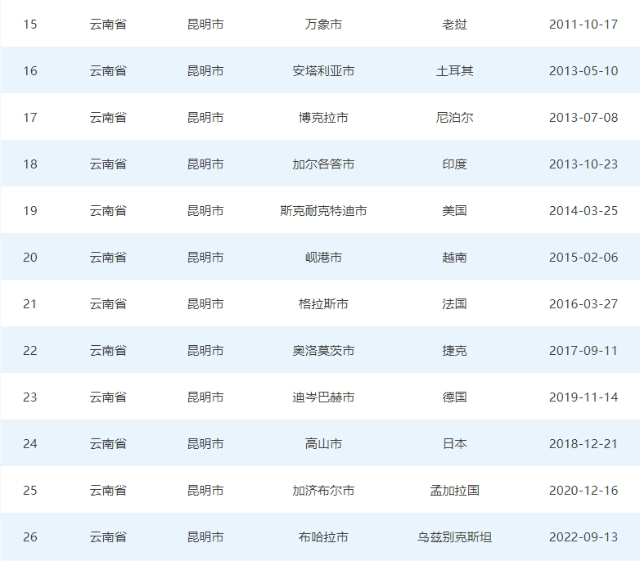The width and height of the screenshot is (640, 561).
Task: Click the 迪岑巴赫市 entry
Action: [323, 398]
